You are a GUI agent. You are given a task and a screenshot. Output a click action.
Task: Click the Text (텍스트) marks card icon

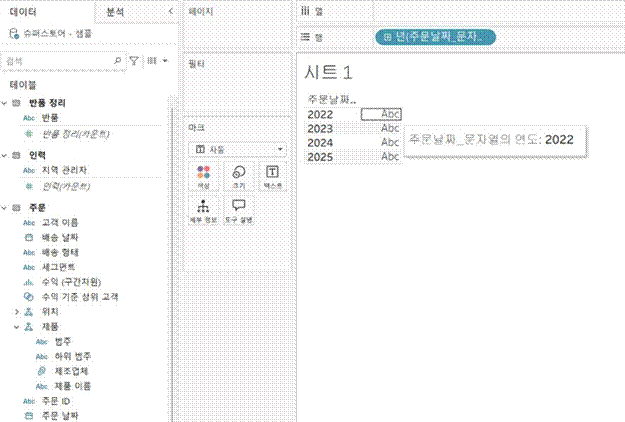(x=273, y=175)
